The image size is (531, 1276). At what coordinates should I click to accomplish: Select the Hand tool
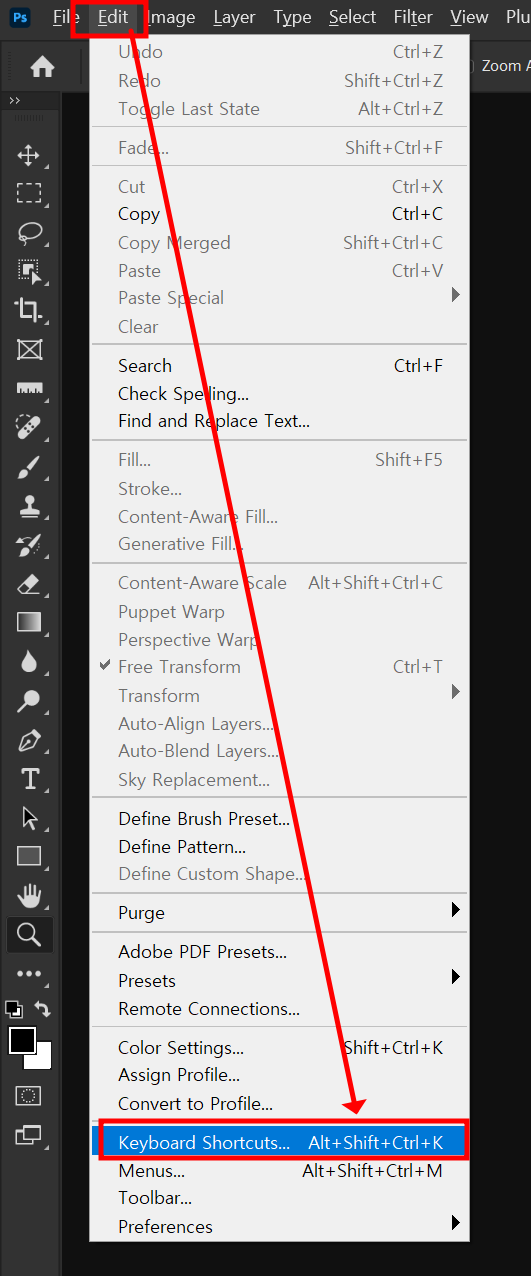click(x=30, y=895)
